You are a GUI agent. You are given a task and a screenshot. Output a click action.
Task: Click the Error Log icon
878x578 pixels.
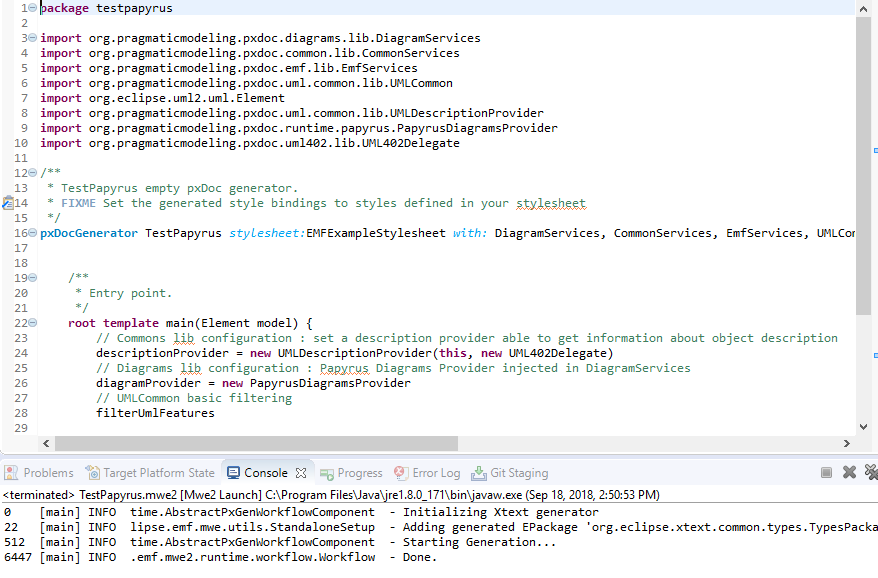coord(401,473)
